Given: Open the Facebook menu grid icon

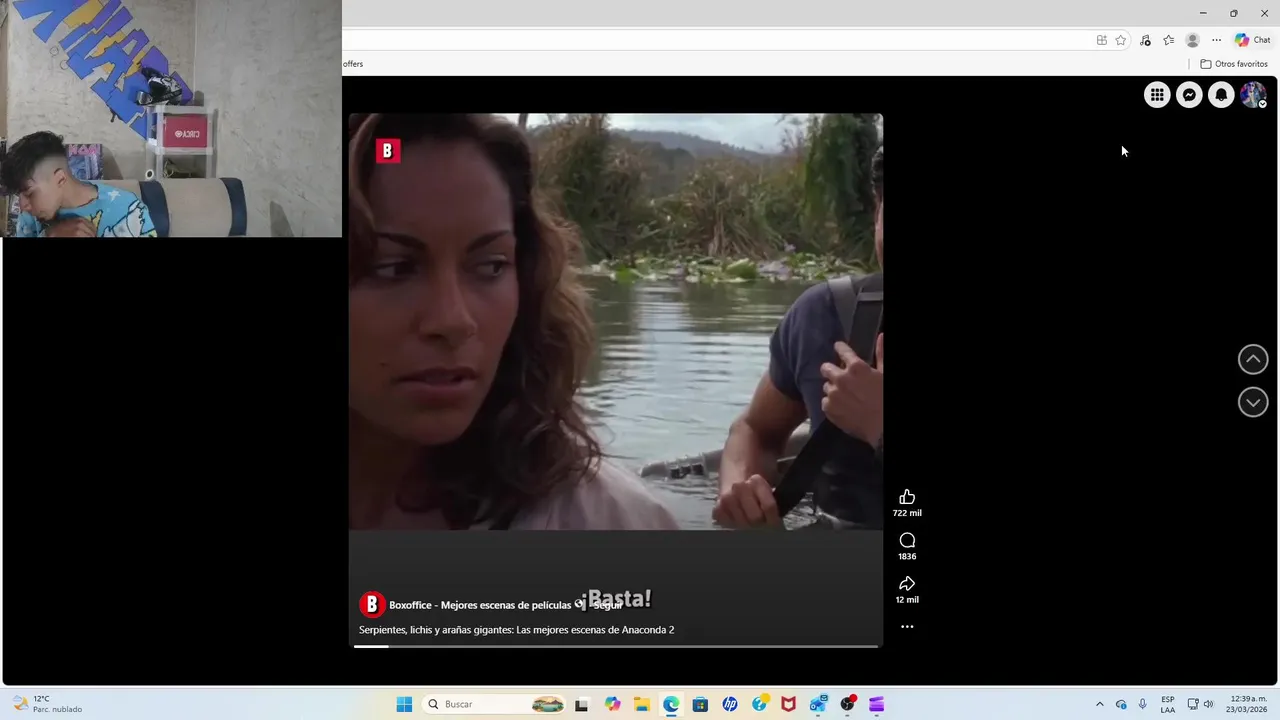Looking at the screenshot, I should 1157,95.
